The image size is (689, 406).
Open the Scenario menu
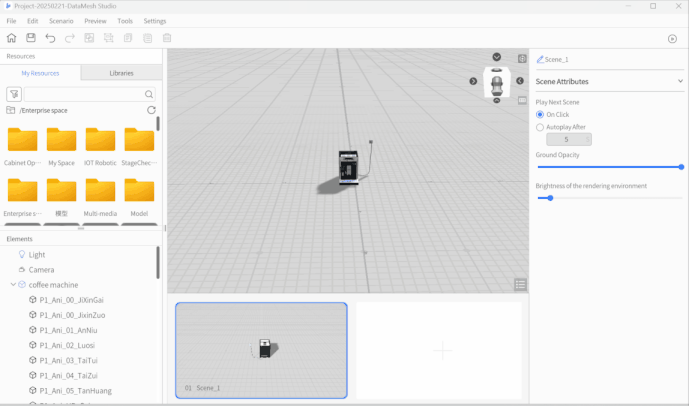(x=61, y=21)
